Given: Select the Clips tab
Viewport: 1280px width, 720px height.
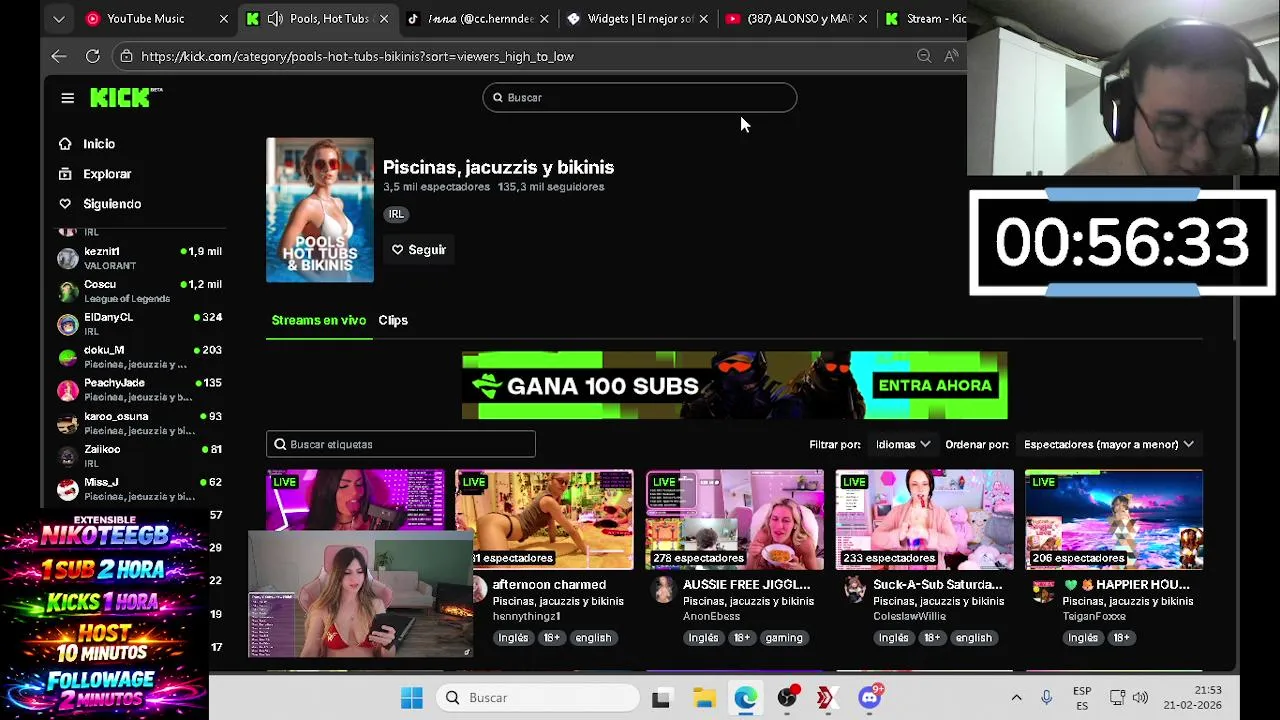Looking at the screenshot, I should click(x=393, y=320).
